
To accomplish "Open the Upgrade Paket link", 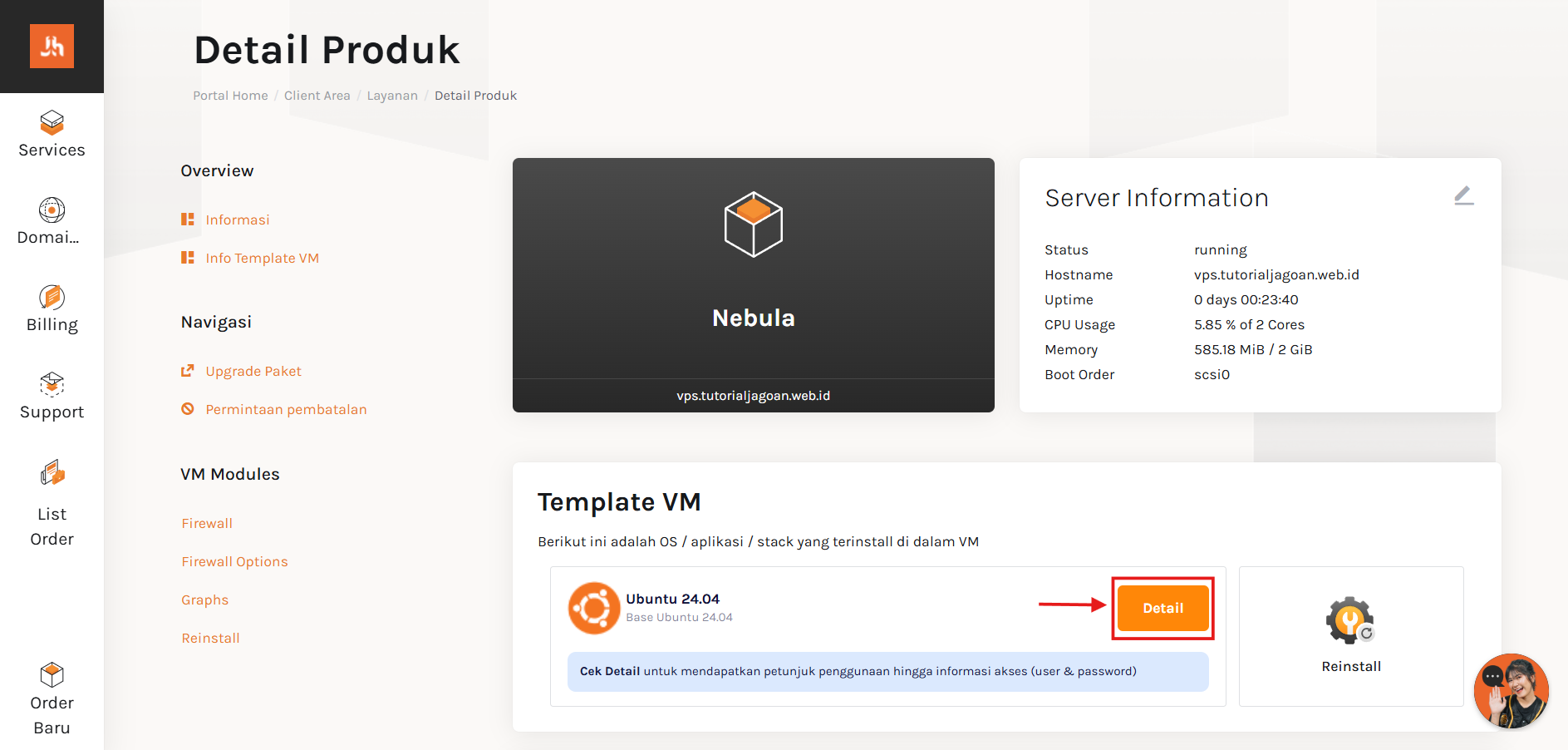I will click(x=253, y=371).
